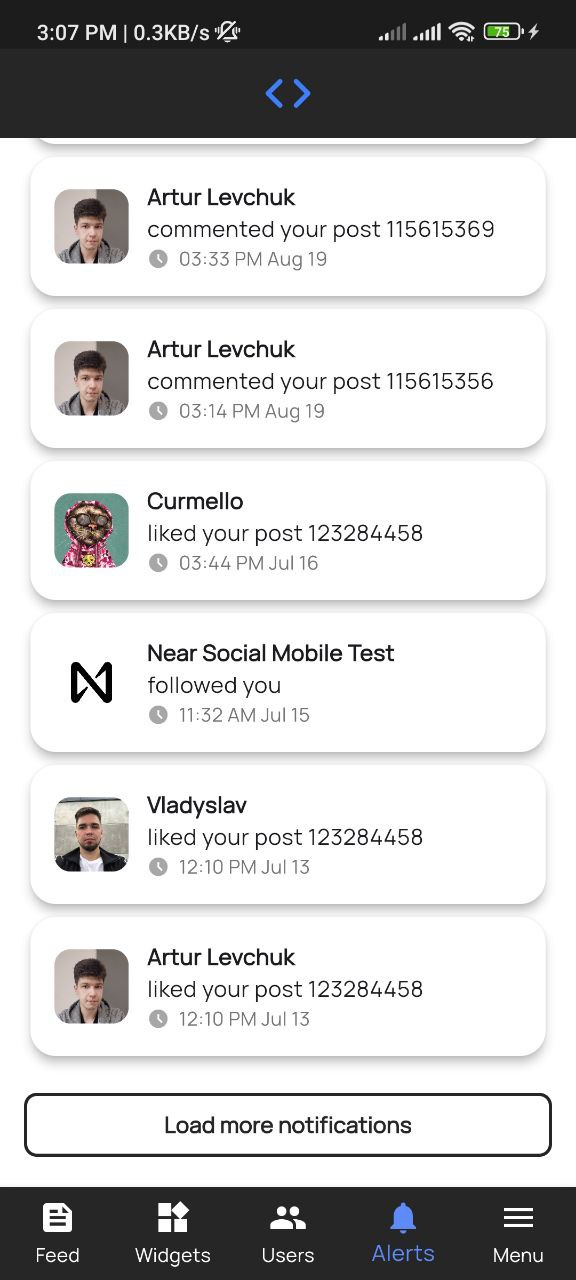Tap clock icon beside 03:33 PM Aug 19
Image resolution: width=576 pixels, height=1280 pixels.
click(x=158, y=259)
